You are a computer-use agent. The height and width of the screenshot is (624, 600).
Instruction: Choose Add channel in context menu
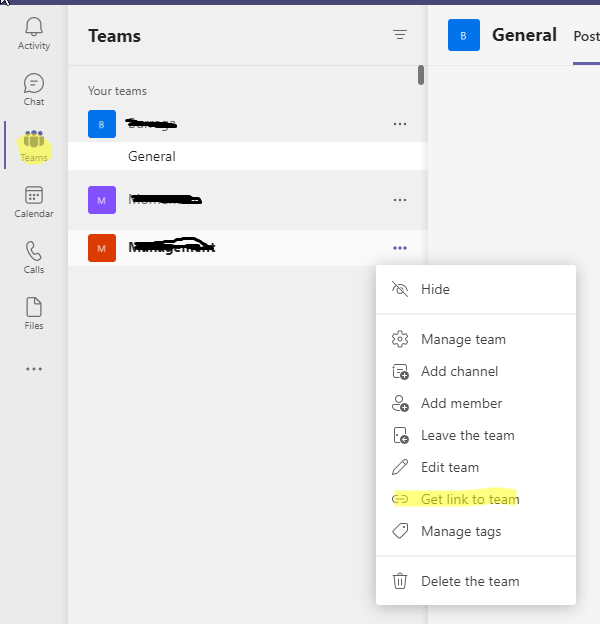[x=476, y=371]
